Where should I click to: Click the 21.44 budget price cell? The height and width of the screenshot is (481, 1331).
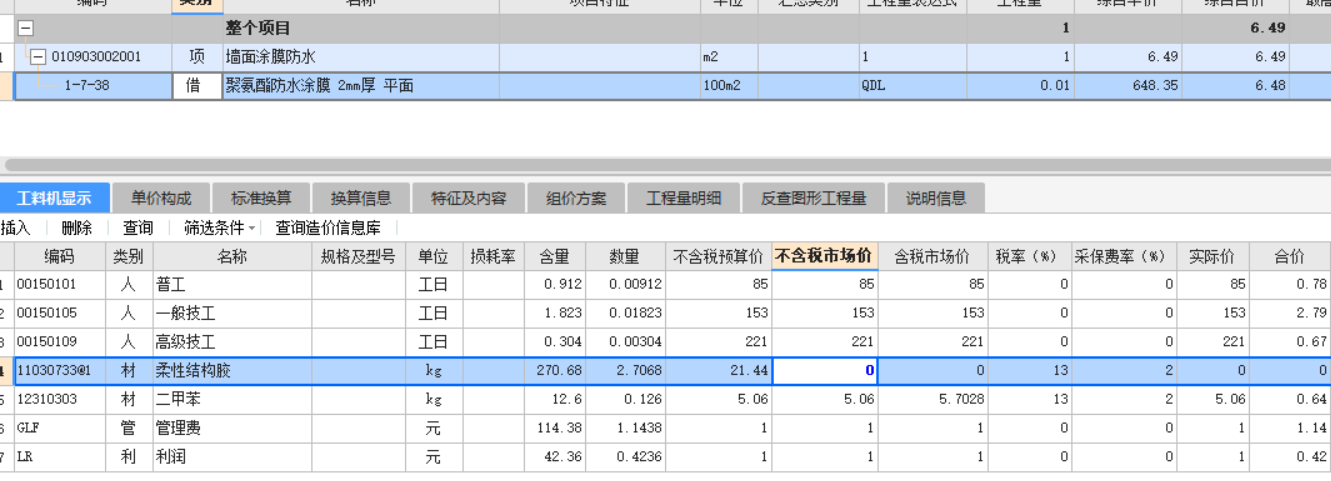tap(719, 371)
